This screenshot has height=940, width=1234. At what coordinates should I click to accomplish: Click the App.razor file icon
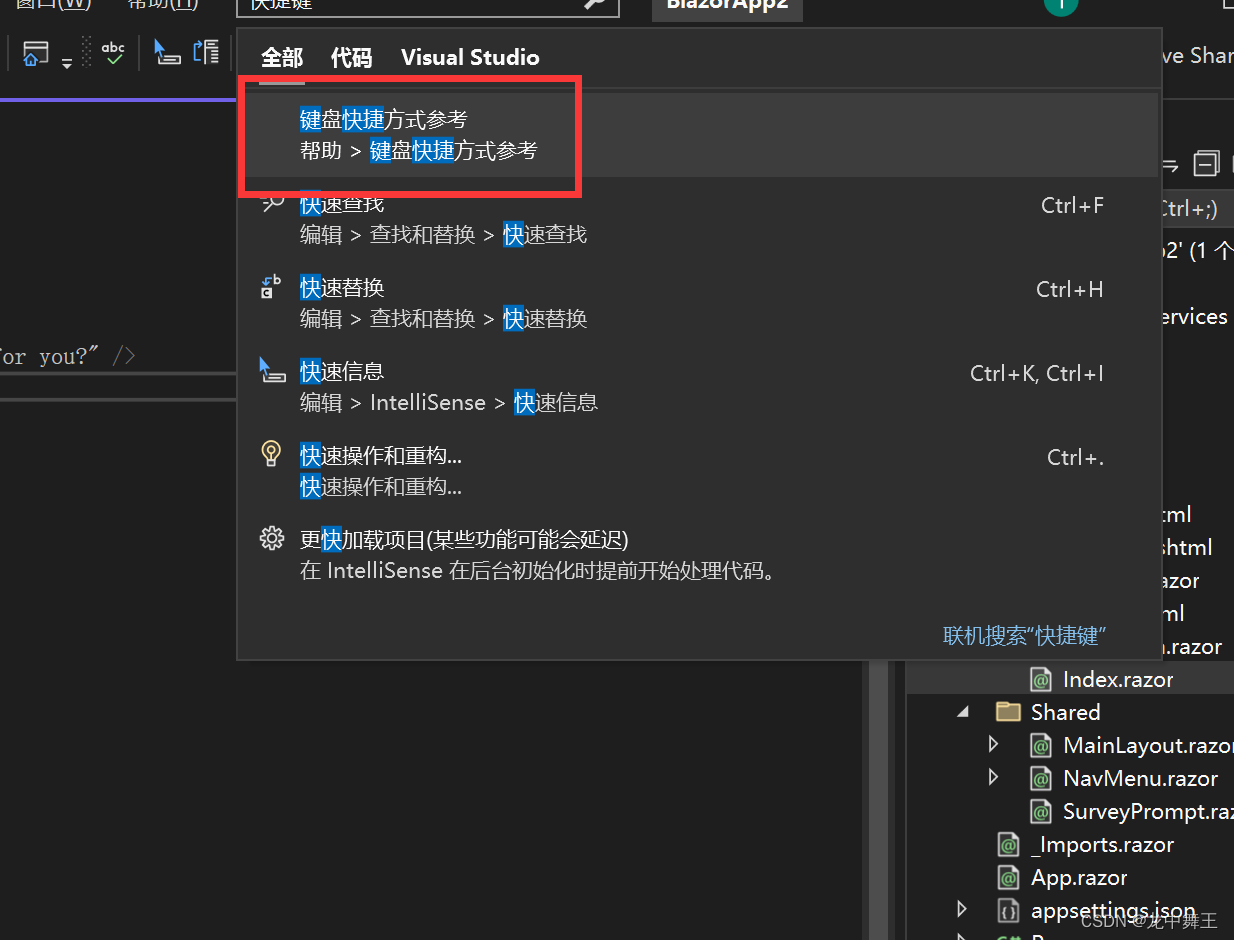1009,878
